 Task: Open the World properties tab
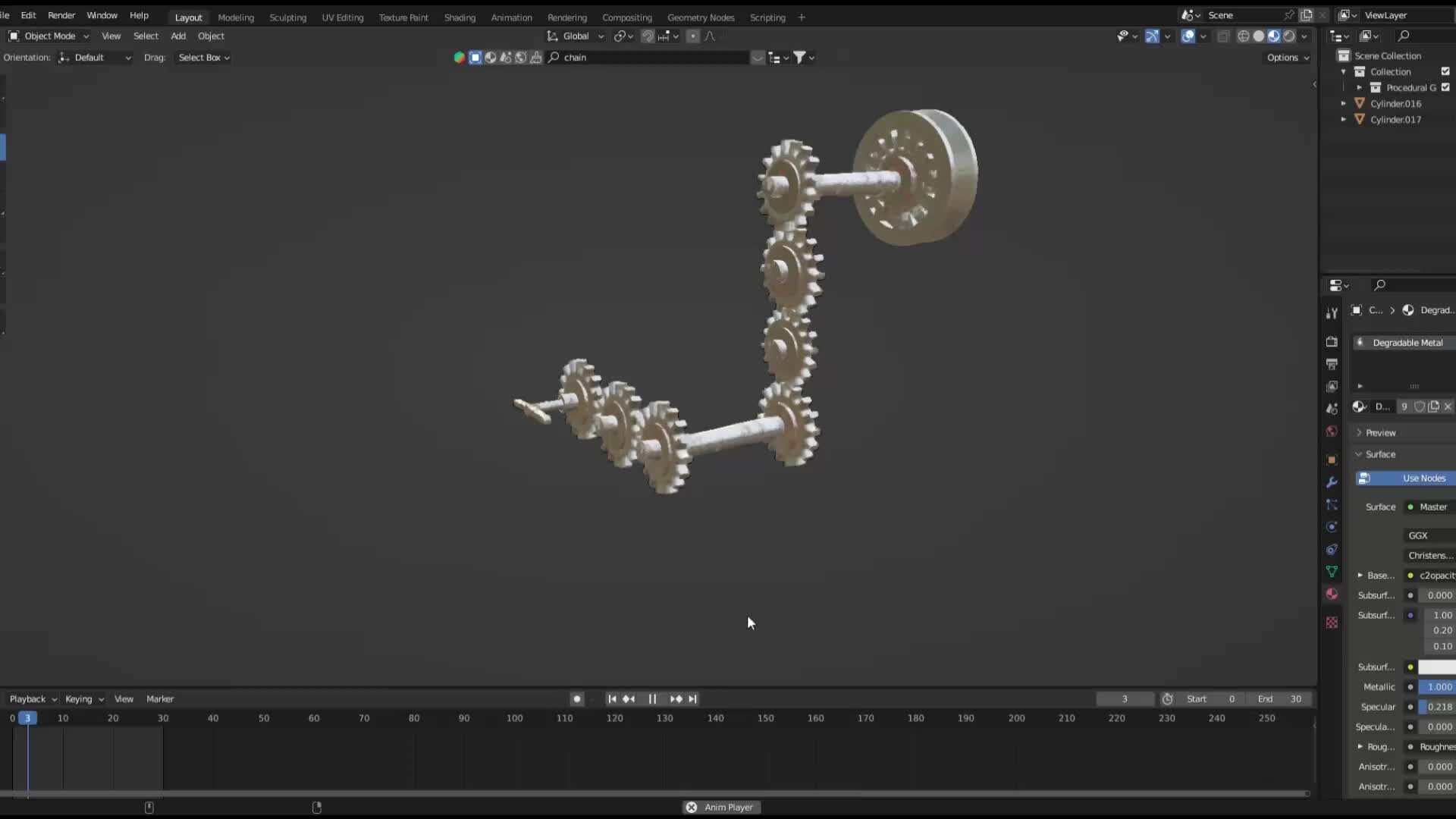click(1332, 431)
